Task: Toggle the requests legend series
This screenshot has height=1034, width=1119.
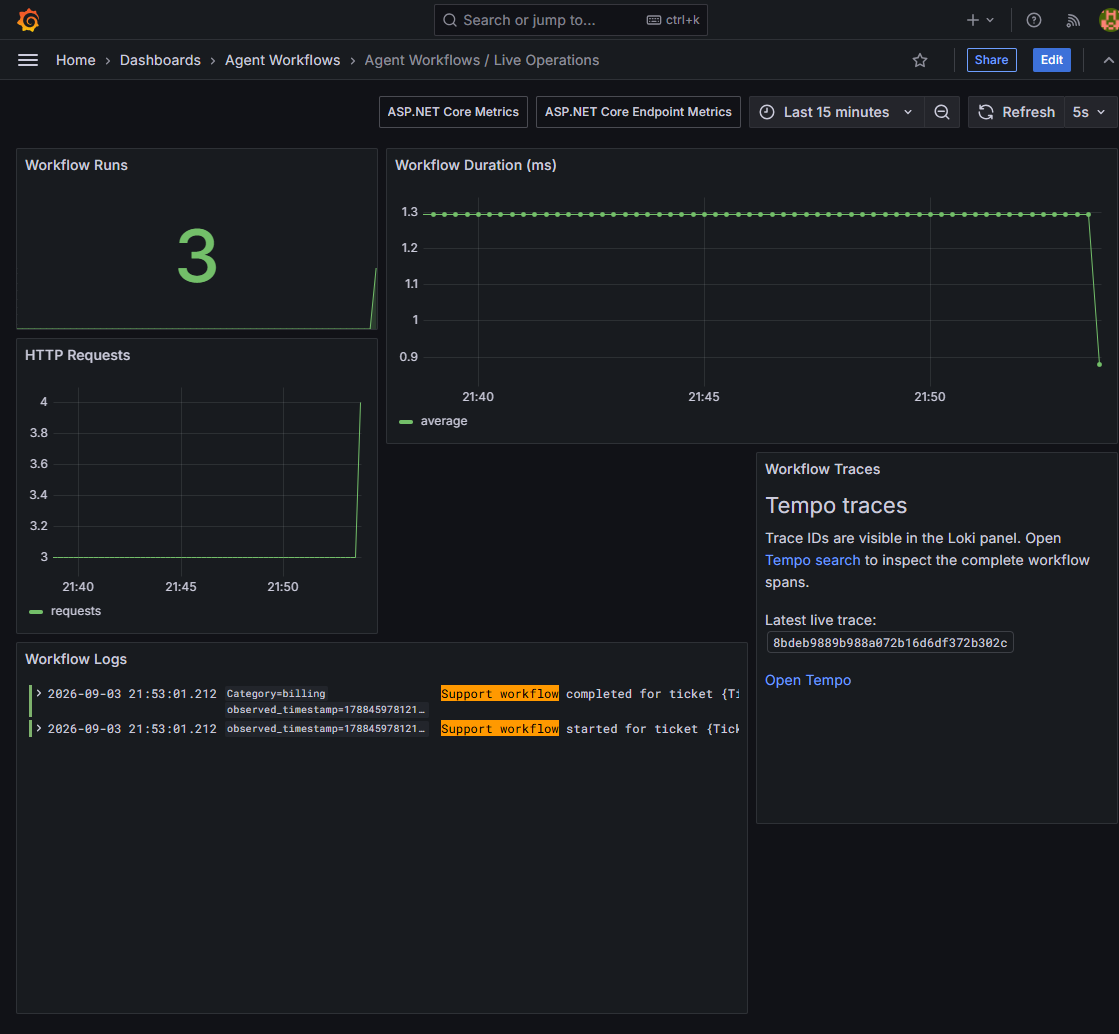Action: (76, 611)
